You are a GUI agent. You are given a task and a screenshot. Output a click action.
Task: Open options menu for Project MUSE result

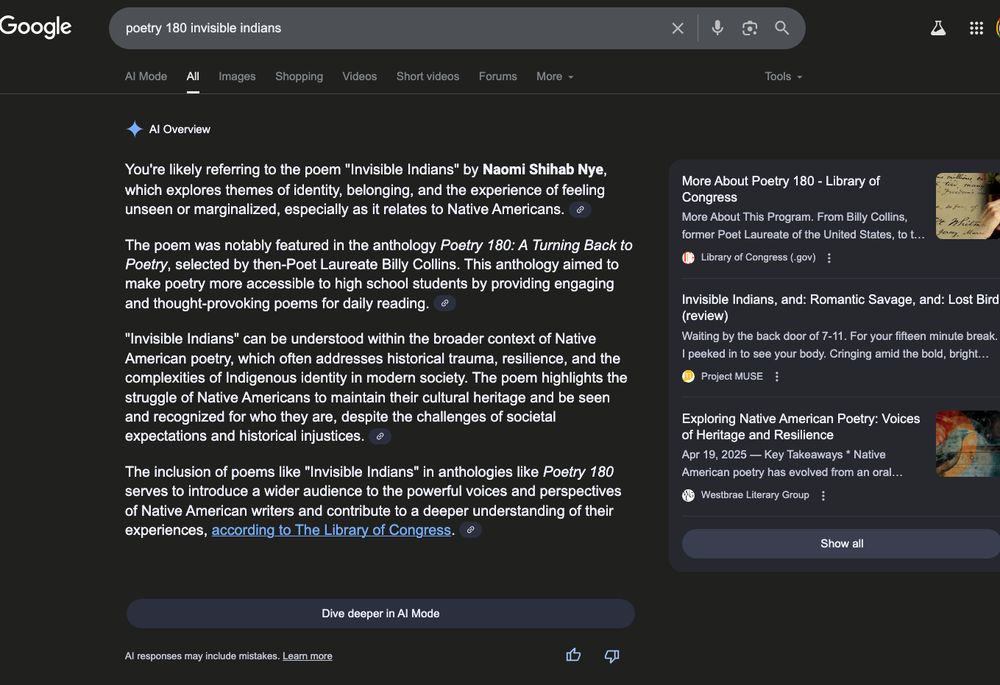click(777, 376)
